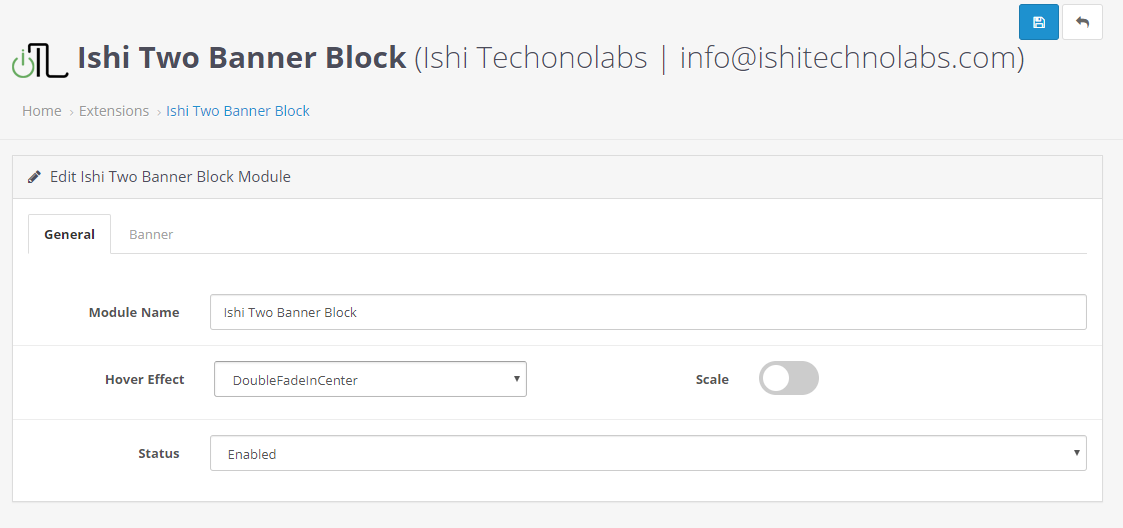Toggle the Scale switch

(x=788, y=378)
